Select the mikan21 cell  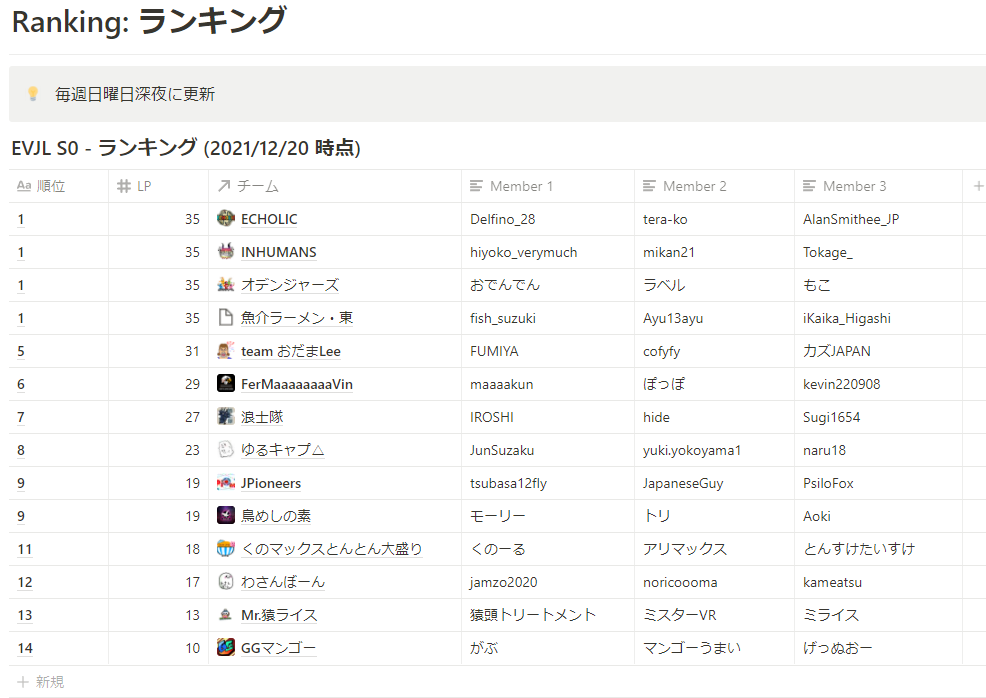point(714,252)
